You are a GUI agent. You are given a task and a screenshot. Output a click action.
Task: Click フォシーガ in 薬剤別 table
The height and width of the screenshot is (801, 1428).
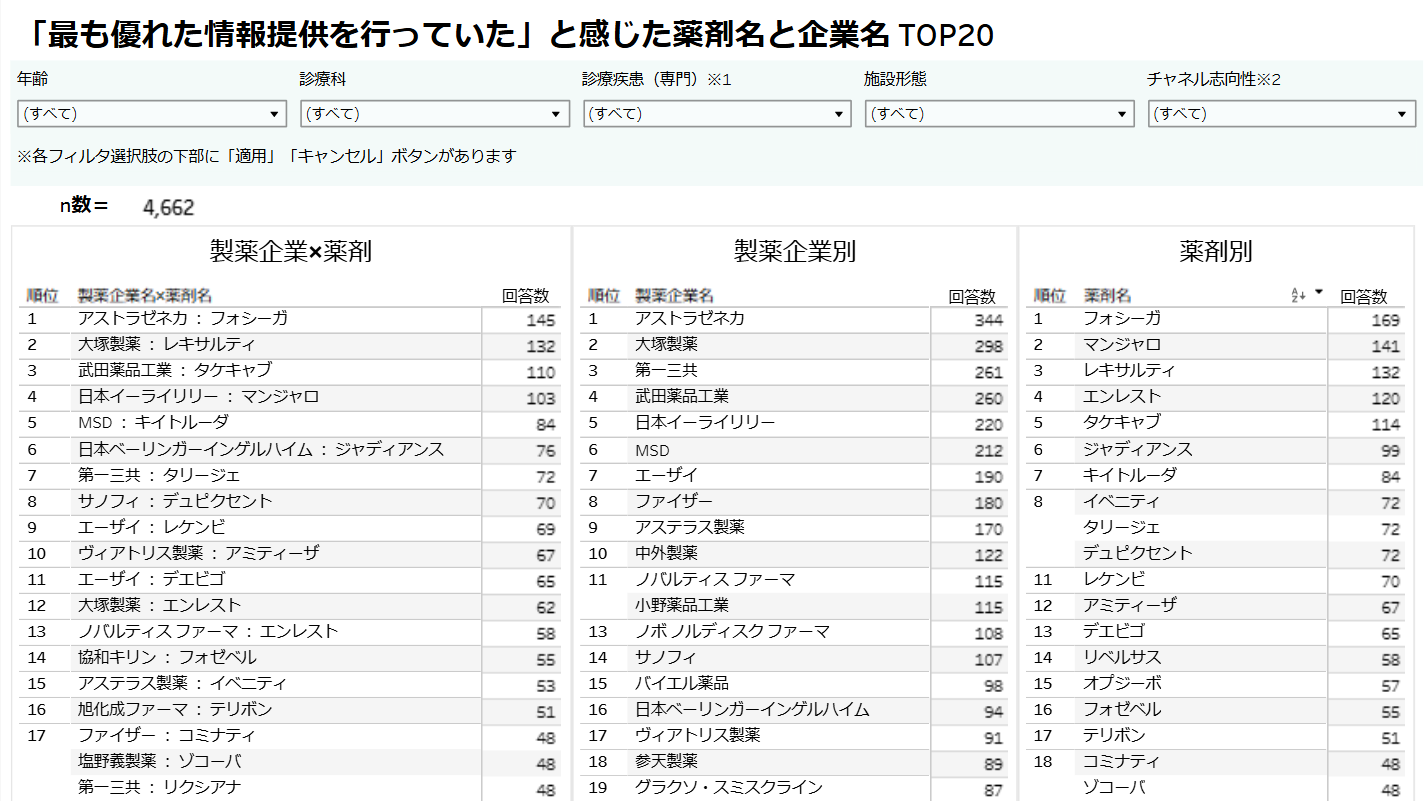(1123, 319)
